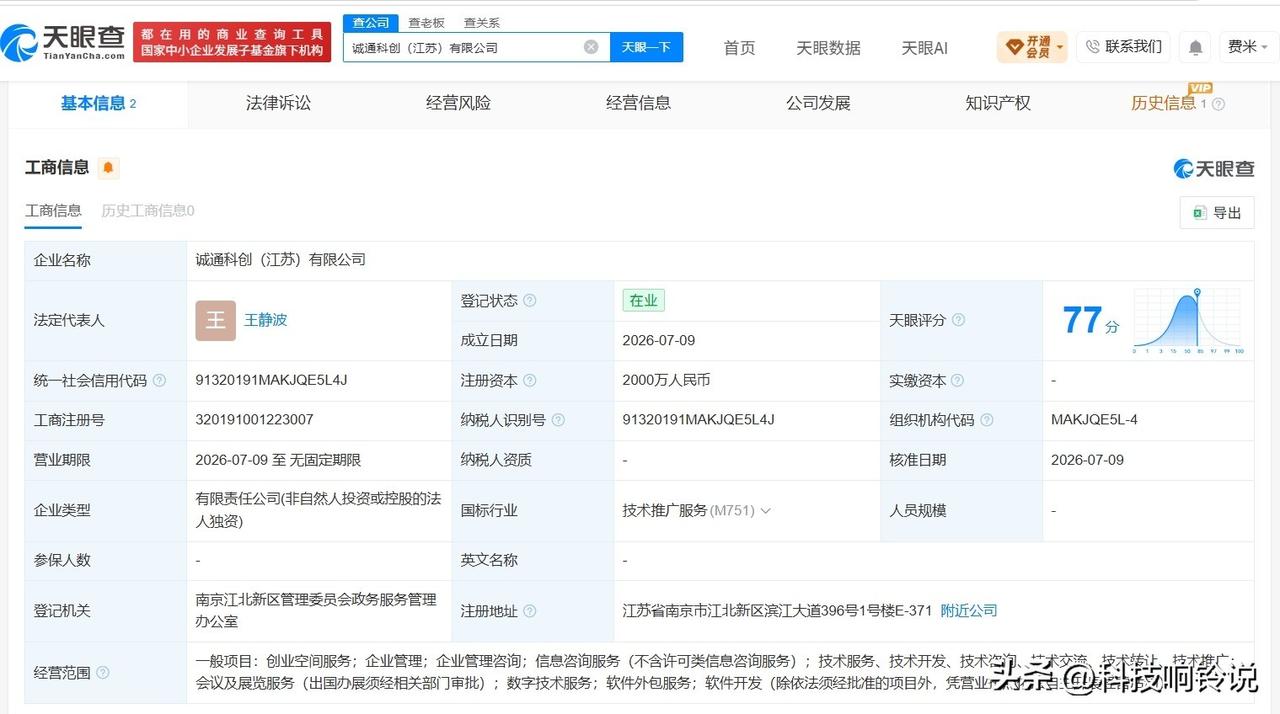1280x714 pixels.
Task: Click the orange alert bell beside 工商信息
Action: pos(108,167)
